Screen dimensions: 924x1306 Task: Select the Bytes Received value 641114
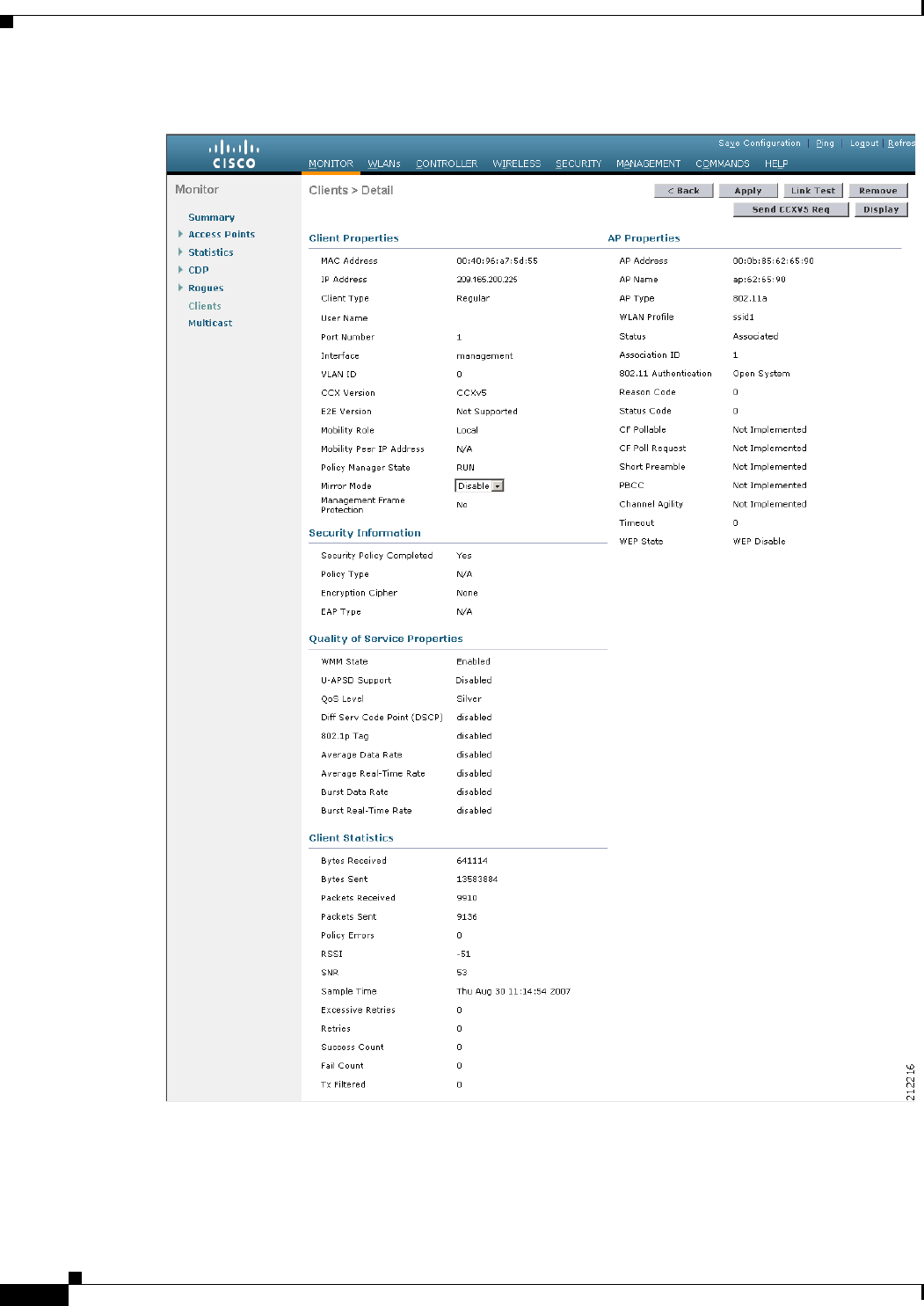472,861
